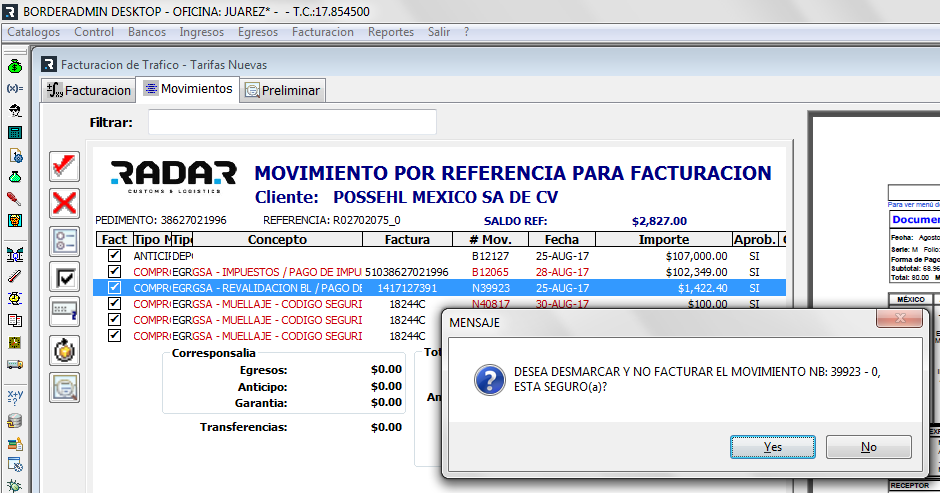Open the Control menu
This screenshot has width=940, height=493.
pyautogui.click(x=94, y=32)
